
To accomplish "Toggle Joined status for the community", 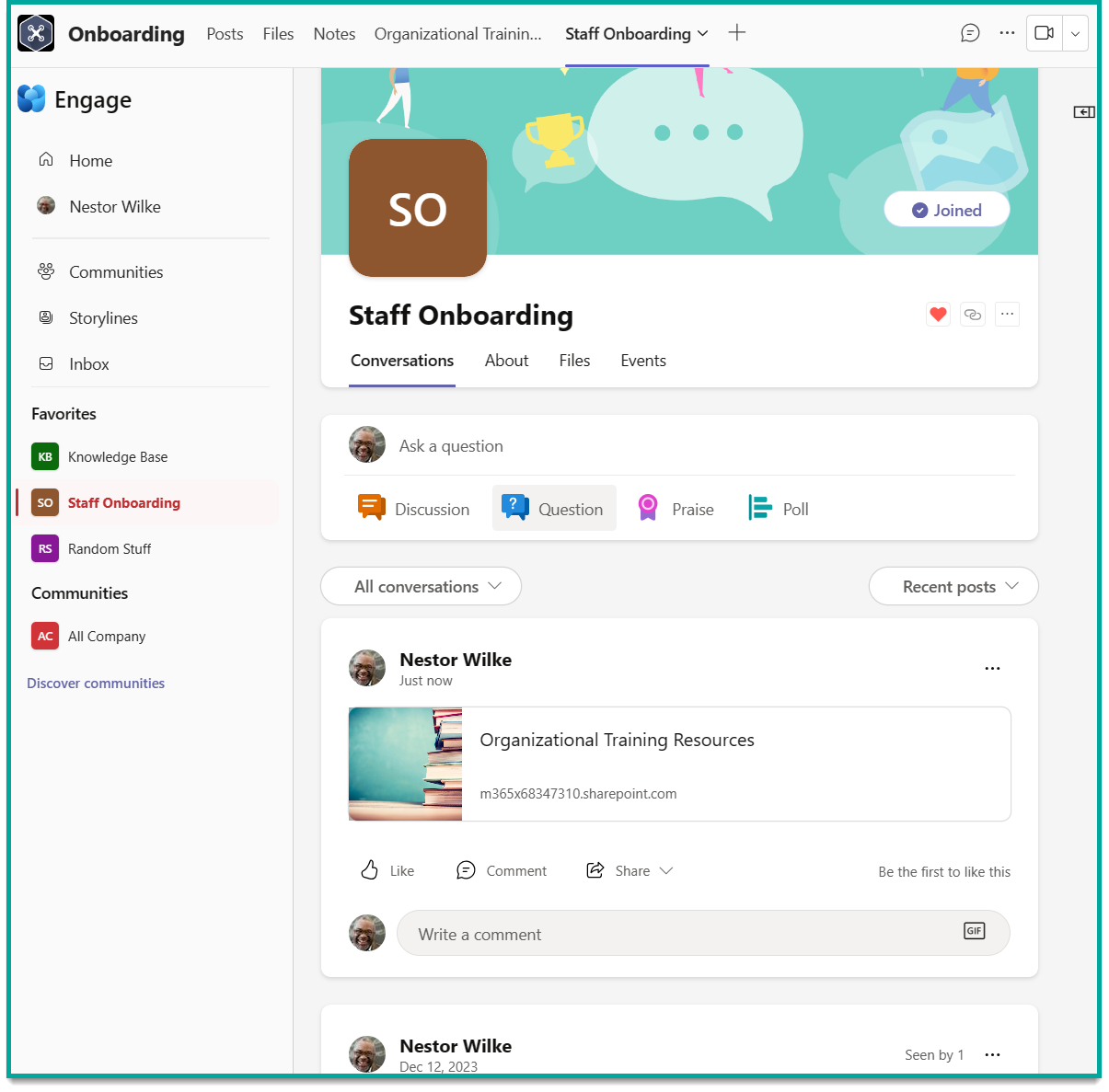I will pos(946,209).
